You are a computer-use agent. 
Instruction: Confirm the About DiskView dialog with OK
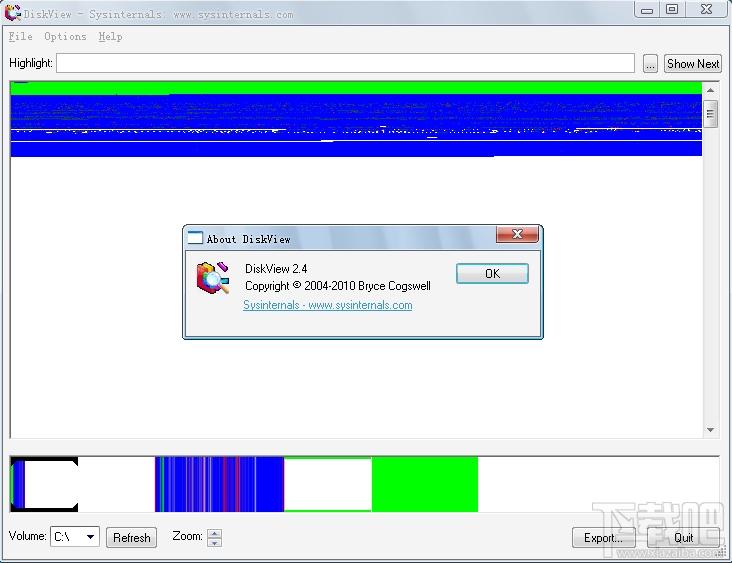492,273
